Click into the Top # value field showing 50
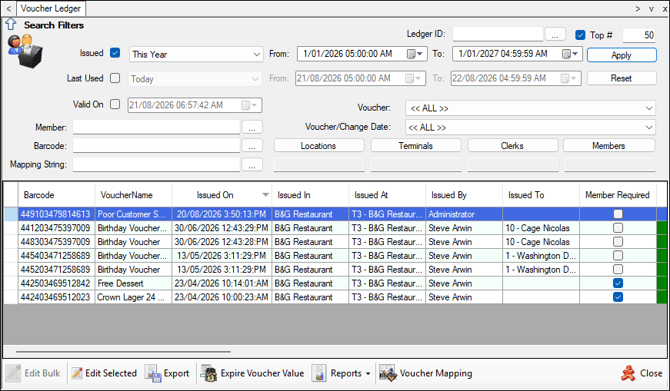Viewport: 670px width, 391px height. point(639,35)
